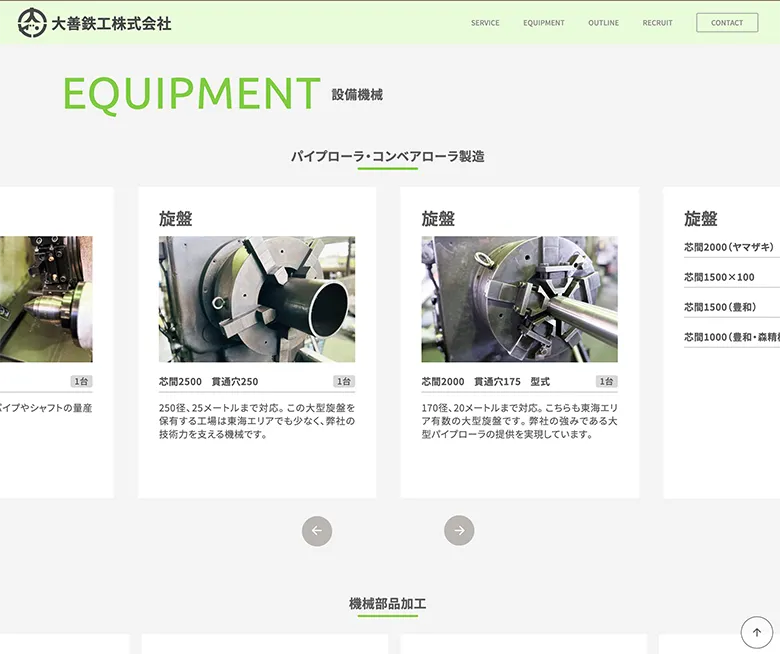Click the scroll-to-top arrow button
The image size is (780, 654).
[x=757, y=633]
